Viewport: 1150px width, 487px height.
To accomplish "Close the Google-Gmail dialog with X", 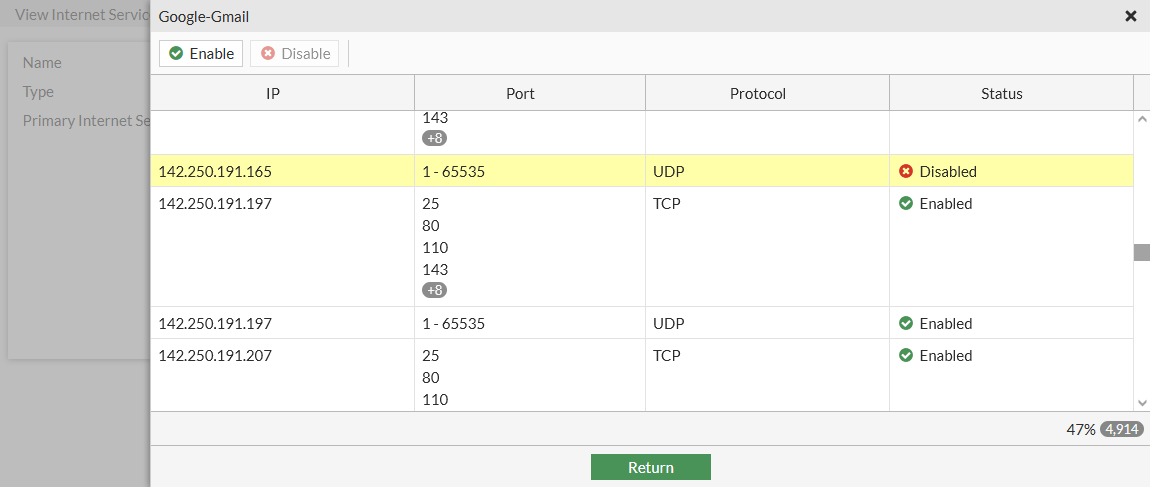I will point(1131,16).
